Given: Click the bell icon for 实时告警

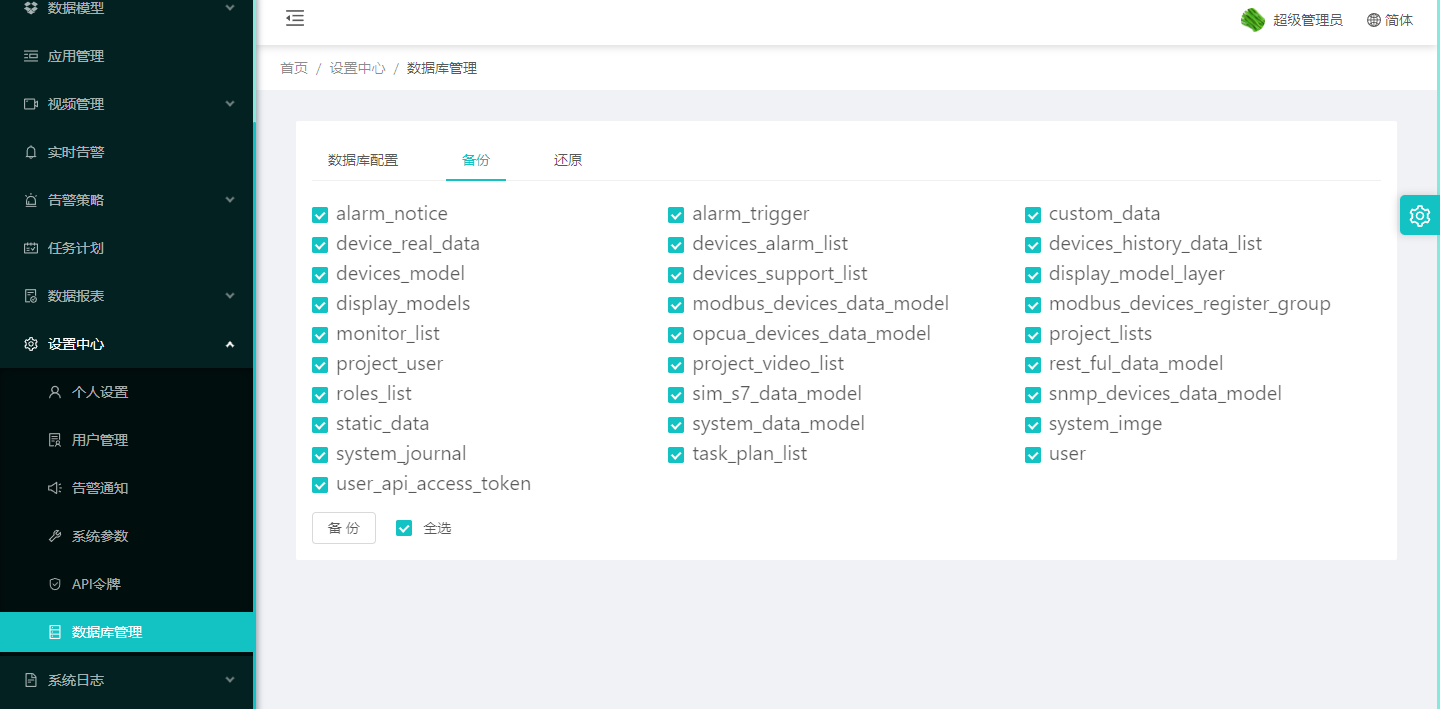Looking at the screenshot, I should 31,152.
